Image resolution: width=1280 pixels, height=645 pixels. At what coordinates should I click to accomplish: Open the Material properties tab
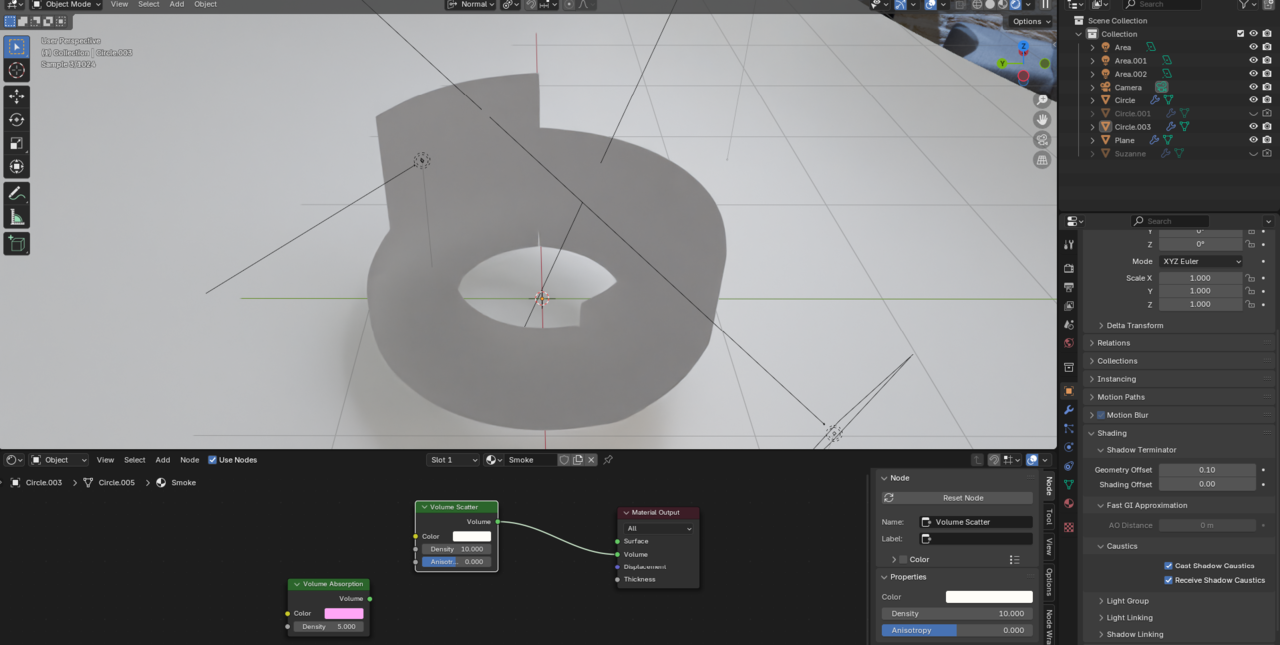pyautogui.click(x=1069, y=503)
